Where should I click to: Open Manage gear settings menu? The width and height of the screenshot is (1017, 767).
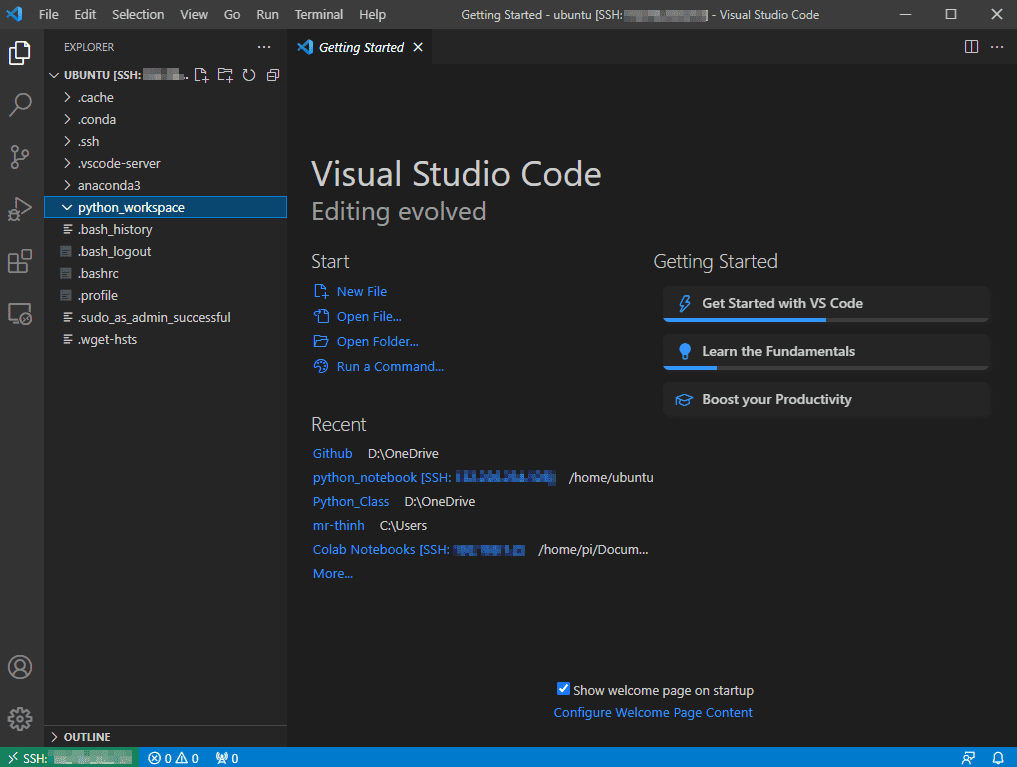click(x=19, y=718)
